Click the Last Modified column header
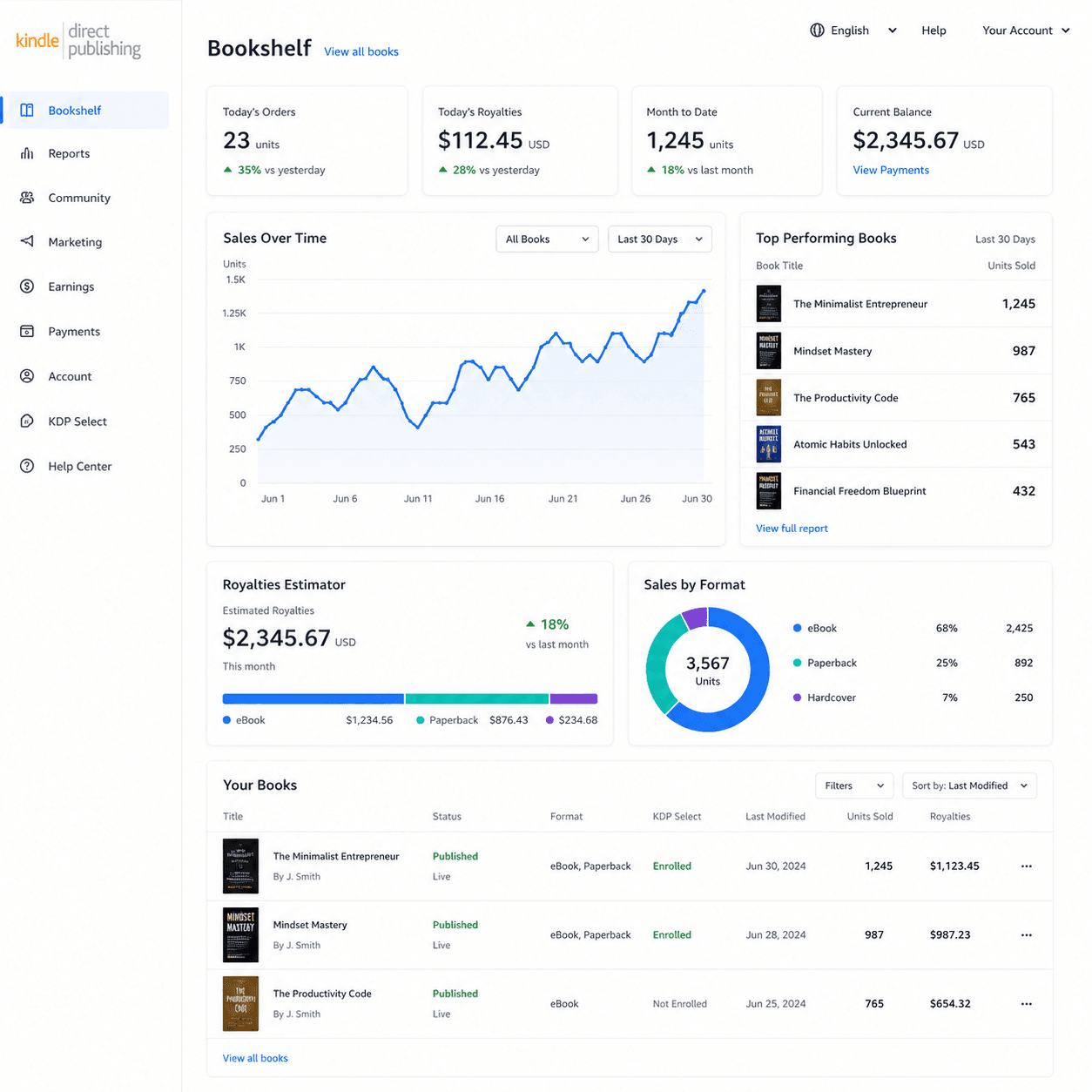 tap(775, 817)
